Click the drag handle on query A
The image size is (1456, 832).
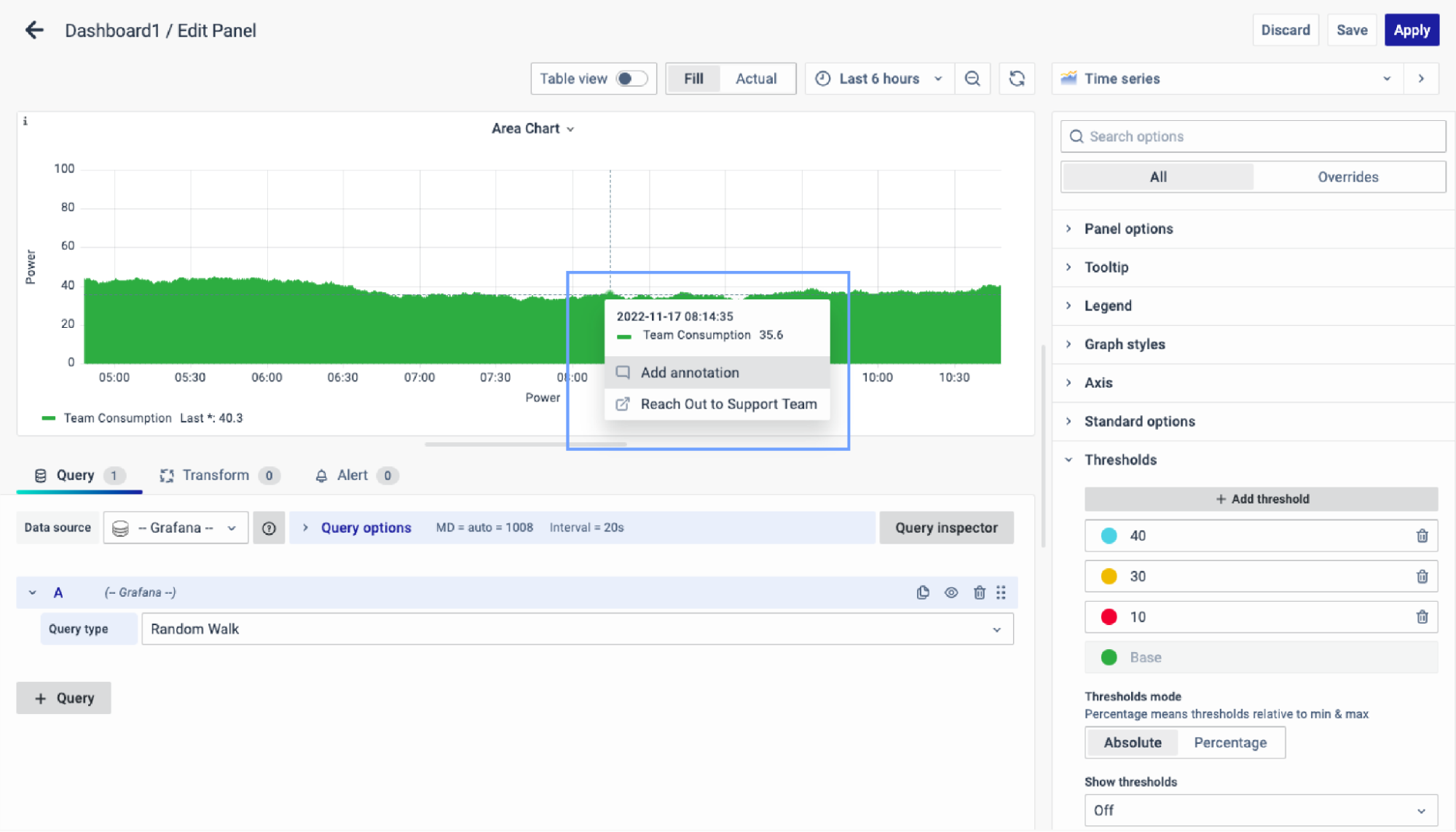coord(1002,592)
